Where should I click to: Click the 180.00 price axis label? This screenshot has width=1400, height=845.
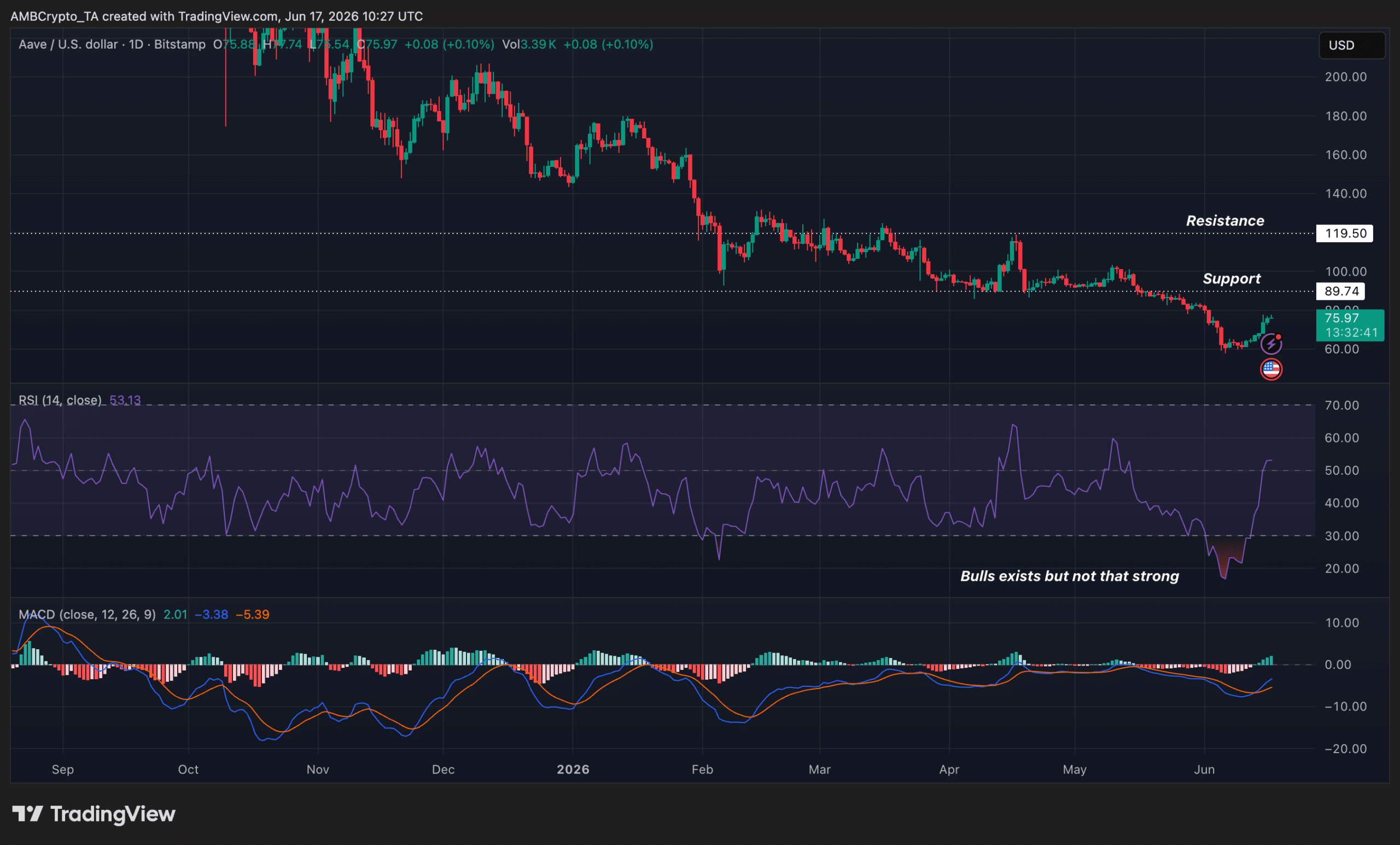coord(1345,116)
